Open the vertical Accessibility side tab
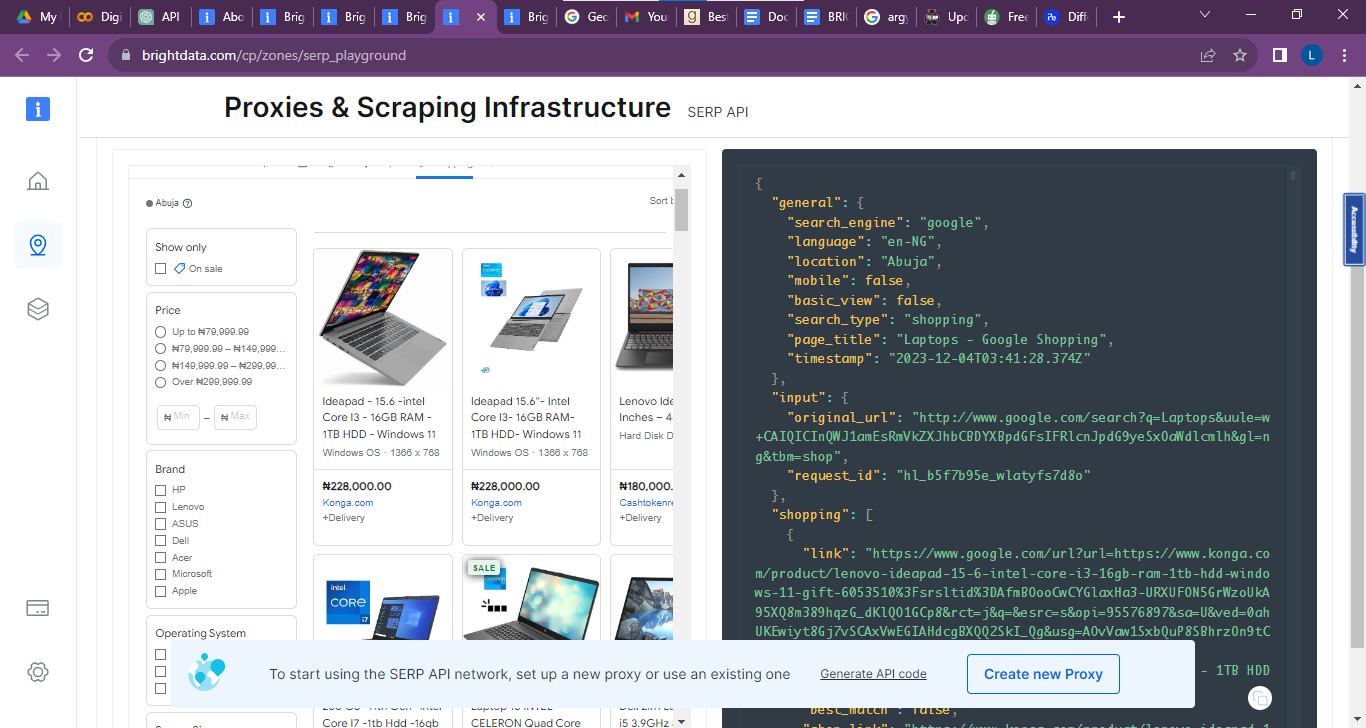 [1354, 229]
